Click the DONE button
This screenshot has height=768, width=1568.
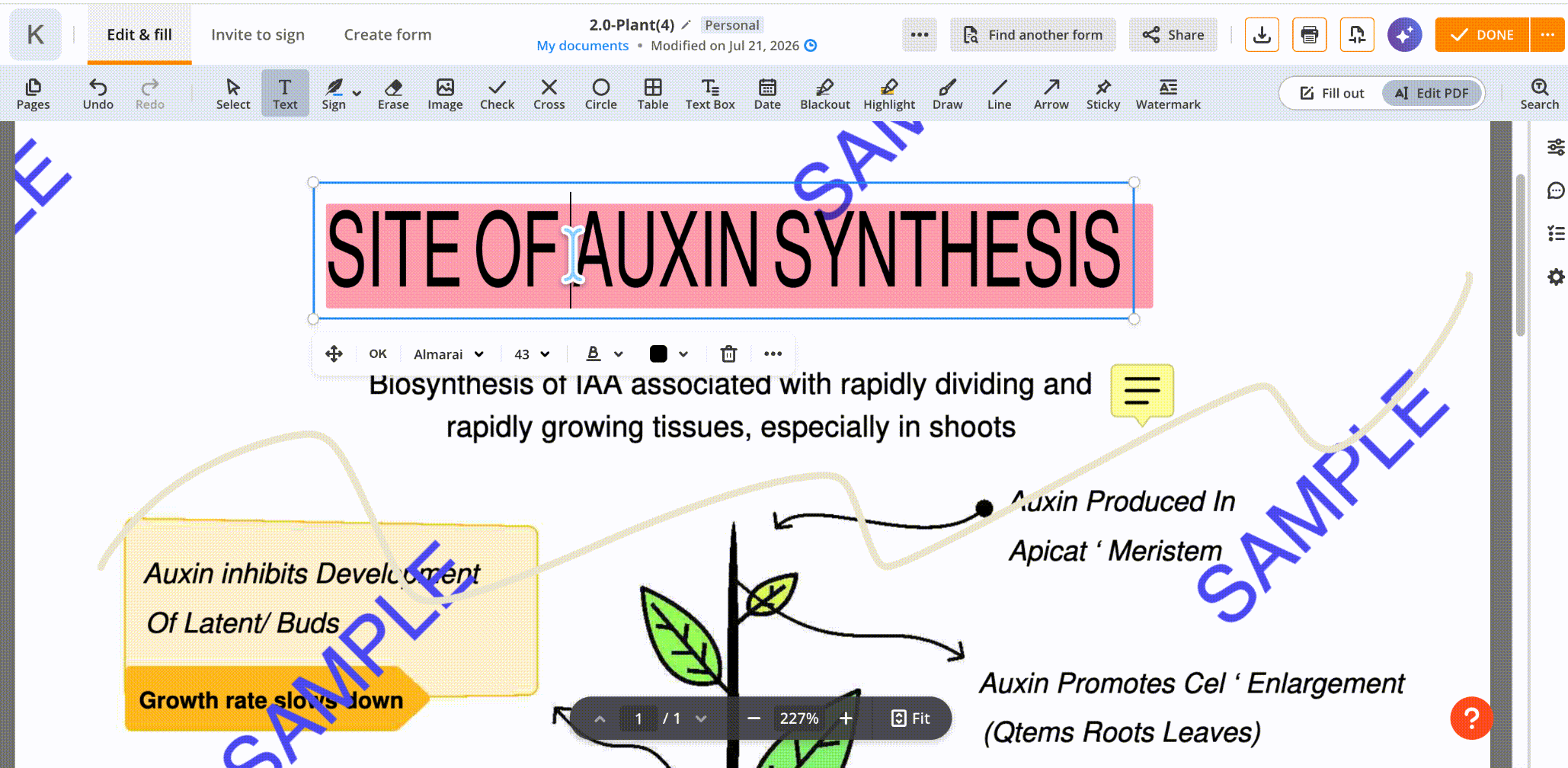tap(1482, 35)
